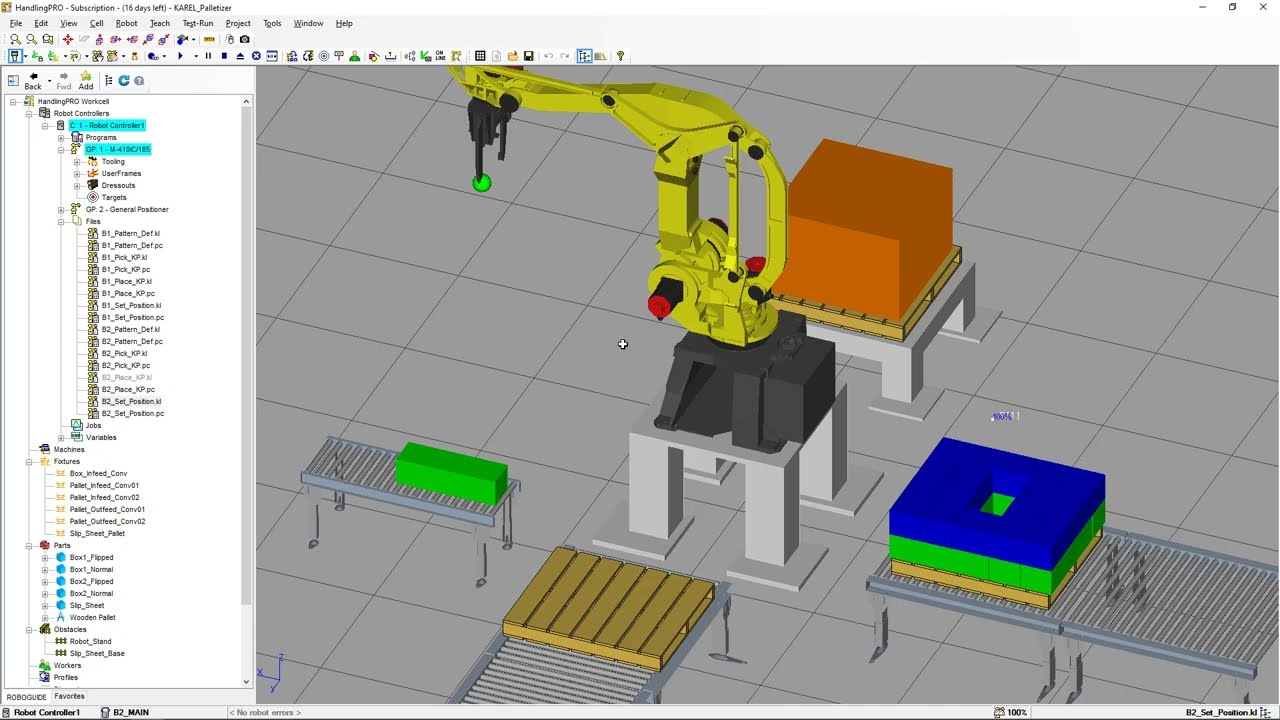Select B1_Pick_KP.kl file in tree
The image size is (1280, 720).
pos(125,257)
